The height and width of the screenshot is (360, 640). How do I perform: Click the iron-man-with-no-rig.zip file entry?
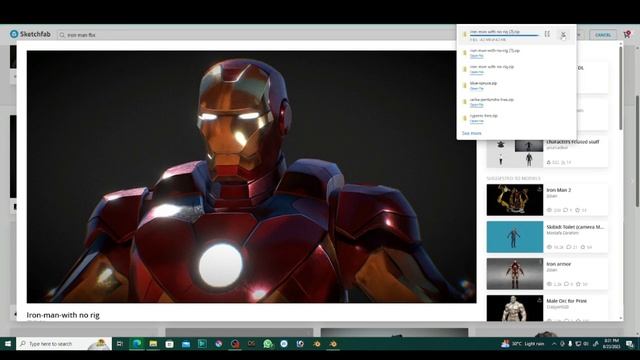pos(517,69)
